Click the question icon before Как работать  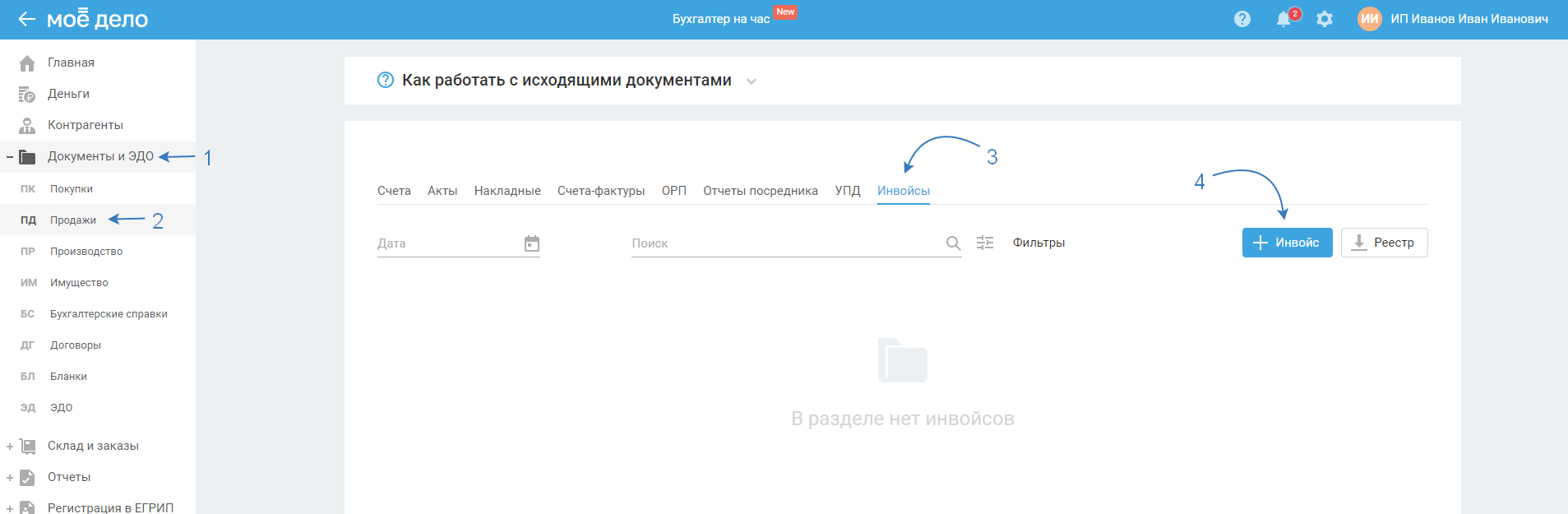386,80
